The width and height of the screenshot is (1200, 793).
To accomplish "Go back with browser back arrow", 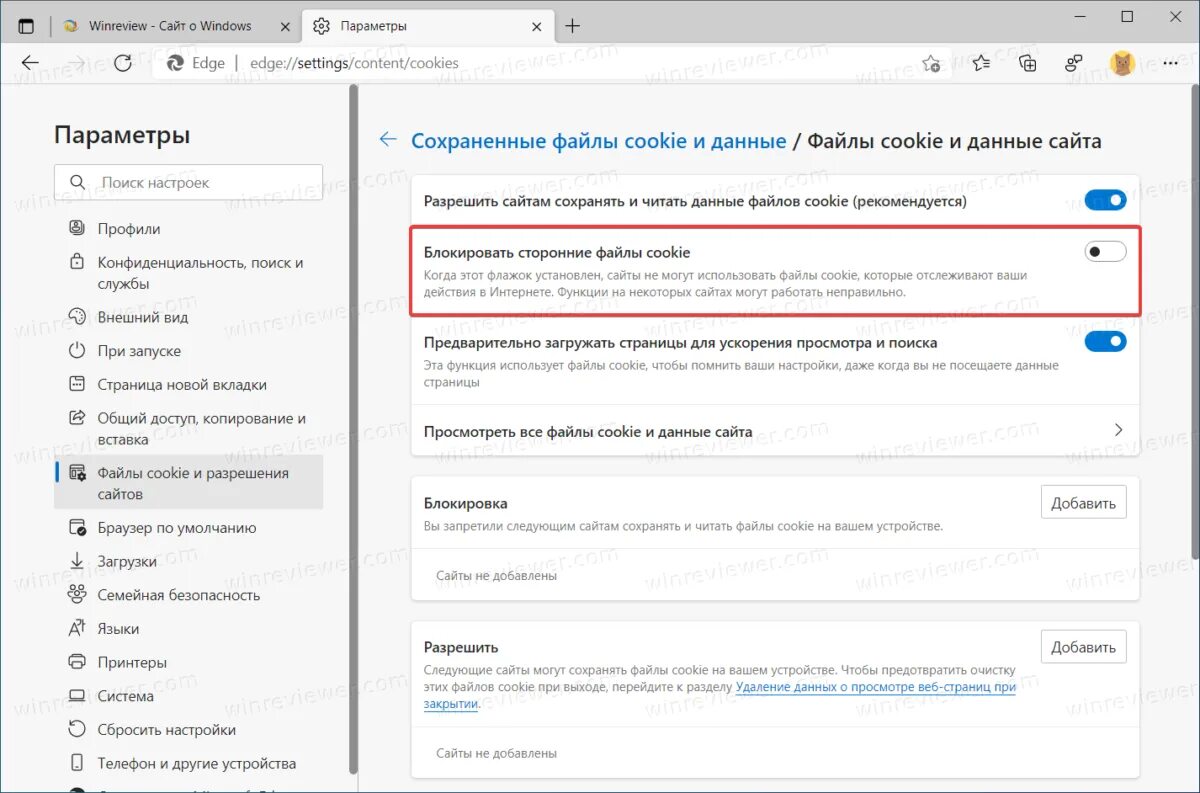I will click(30, 63).
